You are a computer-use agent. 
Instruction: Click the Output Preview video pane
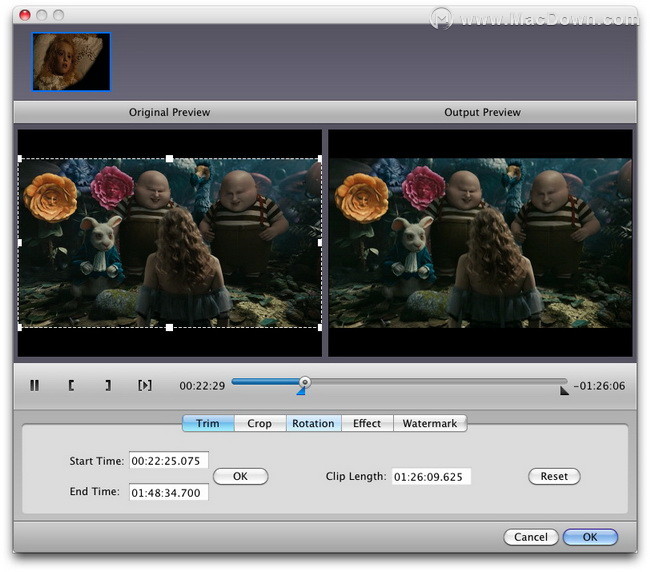coord(480,243)
